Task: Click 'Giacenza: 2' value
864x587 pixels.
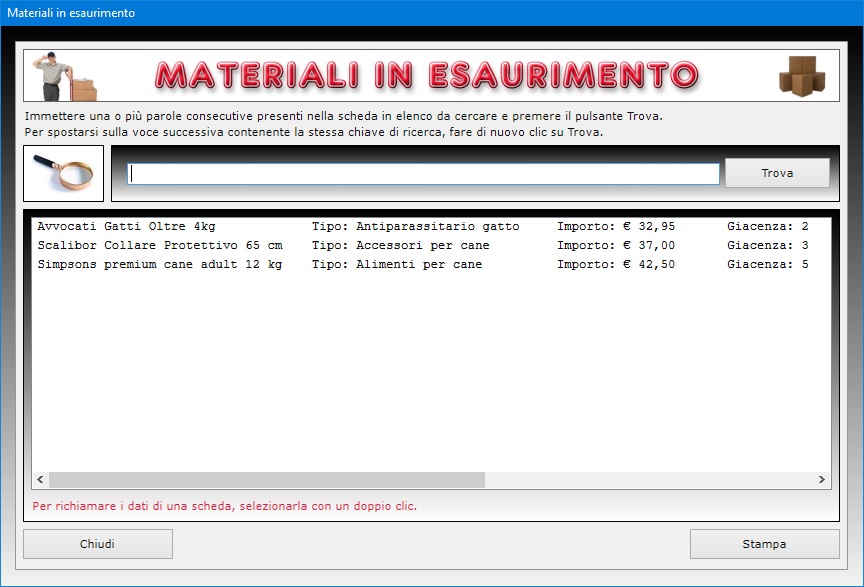Action: pyautogui.click(x=768, y=226)
